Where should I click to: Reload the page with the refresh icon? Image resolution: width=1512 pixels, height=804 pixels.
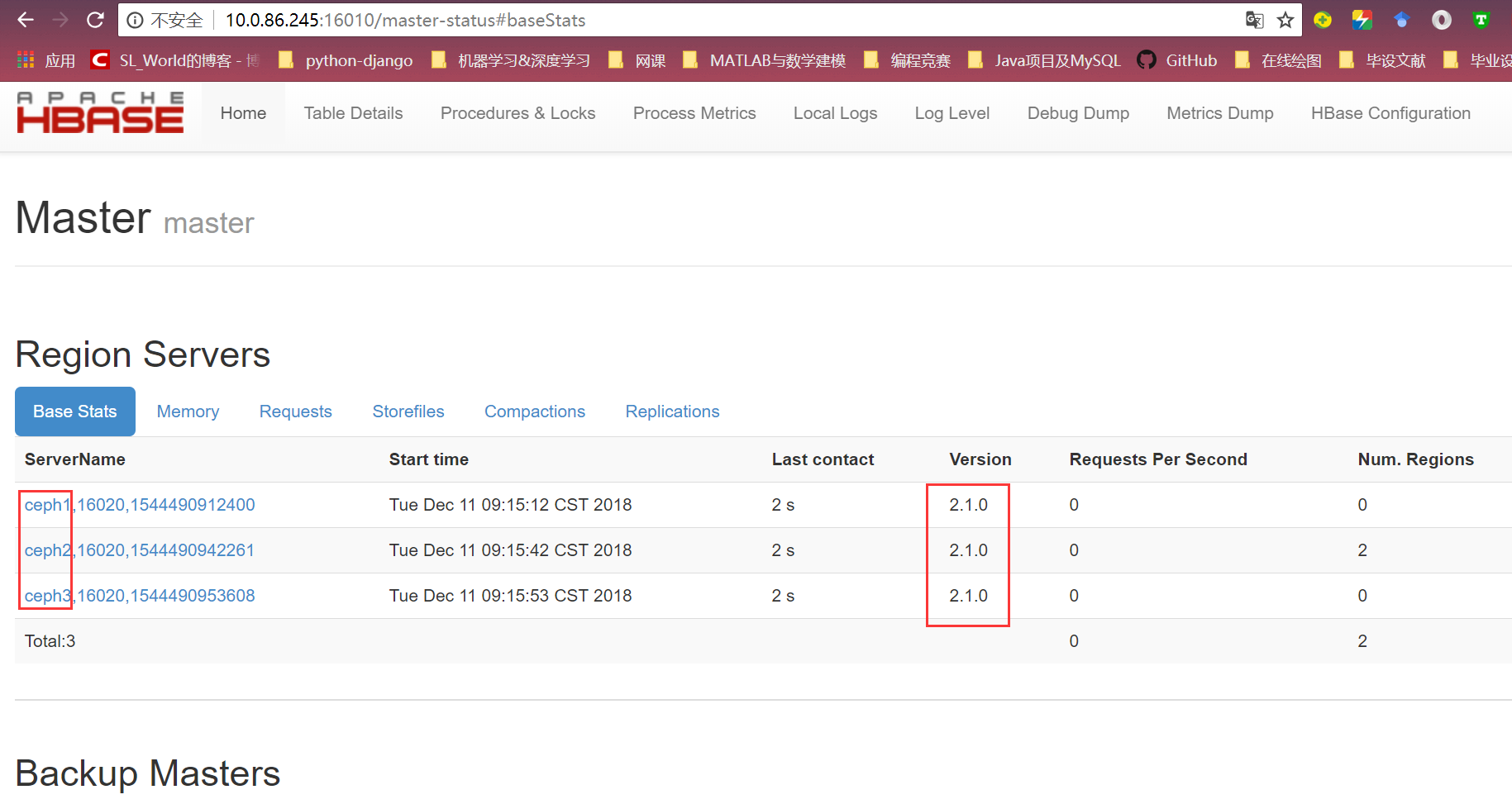point(95,20)
